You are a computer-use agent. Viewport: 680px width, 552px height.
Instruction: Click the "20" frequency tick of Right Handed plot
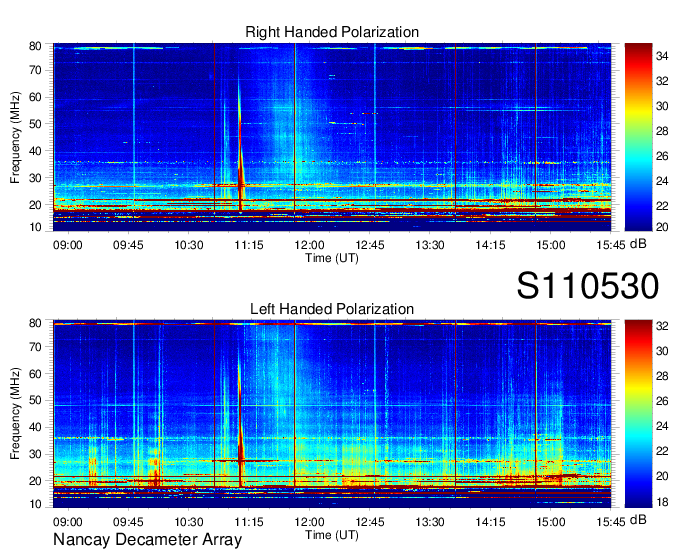(35, 205)
